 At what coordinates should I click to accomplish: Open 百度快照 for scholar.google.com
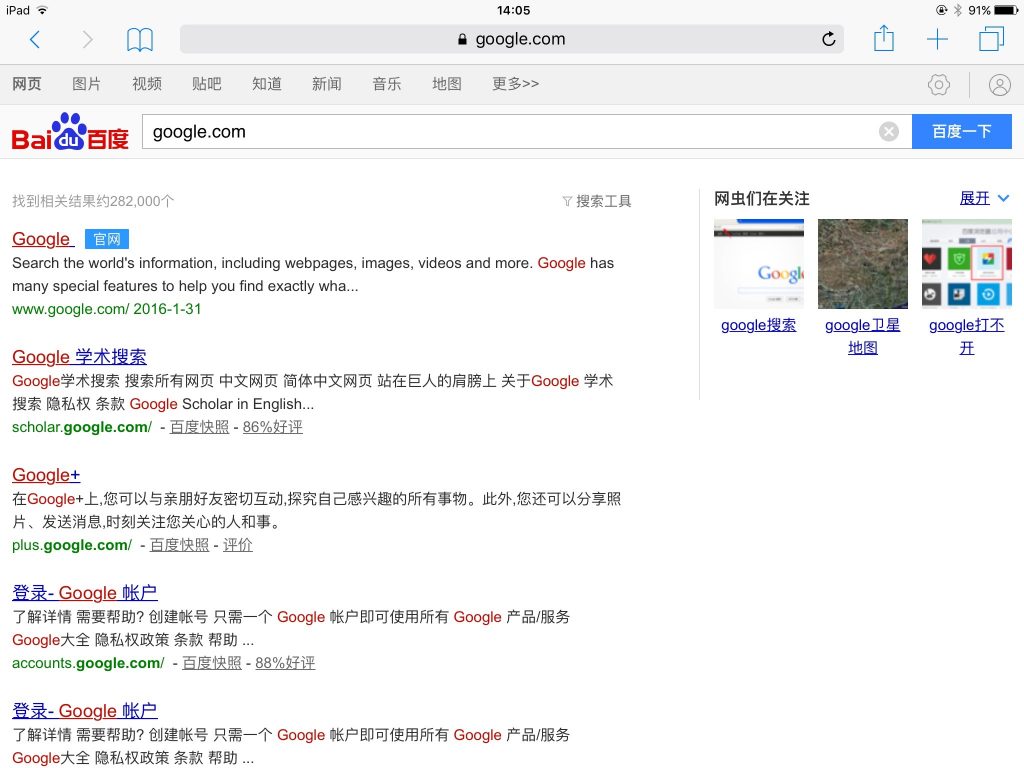click(199, 427)
